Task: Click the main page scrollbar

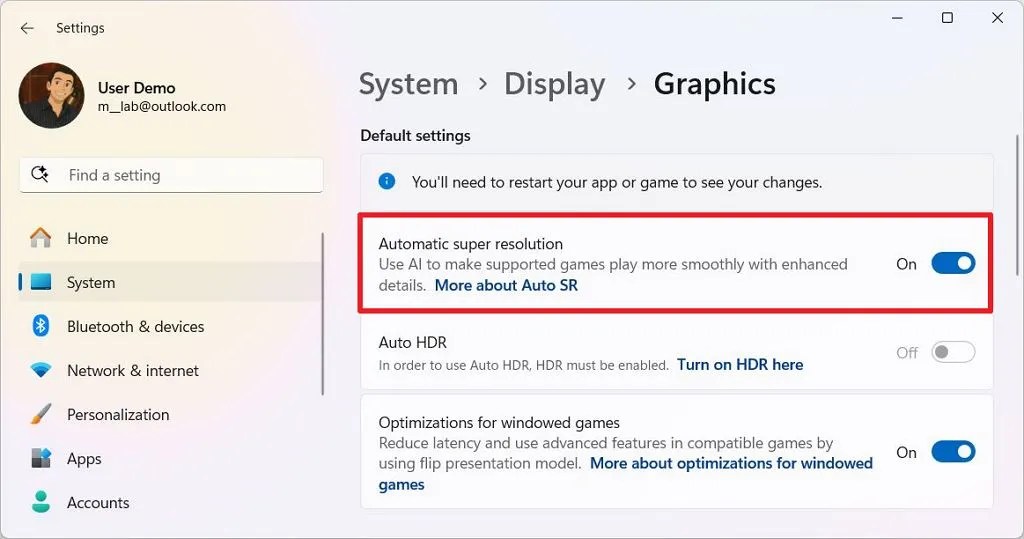Action: pos(1017,205)
